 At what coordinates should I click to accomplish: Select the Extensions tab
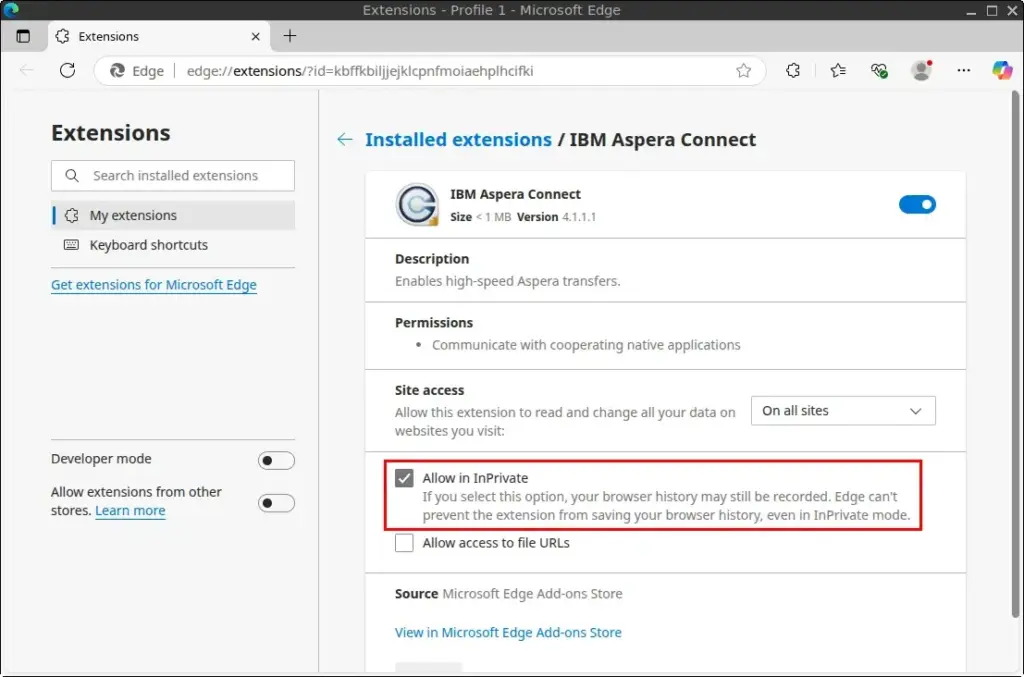tap(158, 37)
